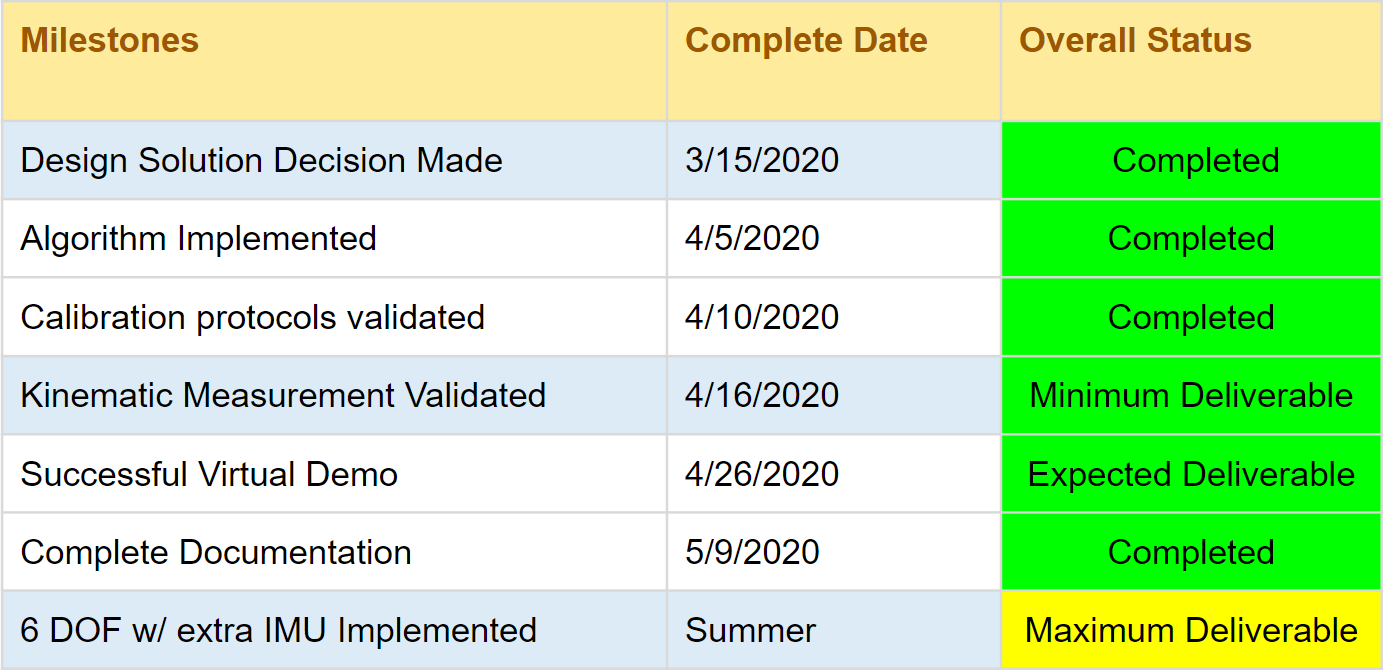Select the Design Solution Decision Made cell
Screen dimensions: 1384x670
pyautogui.click(x=261, y=161)
